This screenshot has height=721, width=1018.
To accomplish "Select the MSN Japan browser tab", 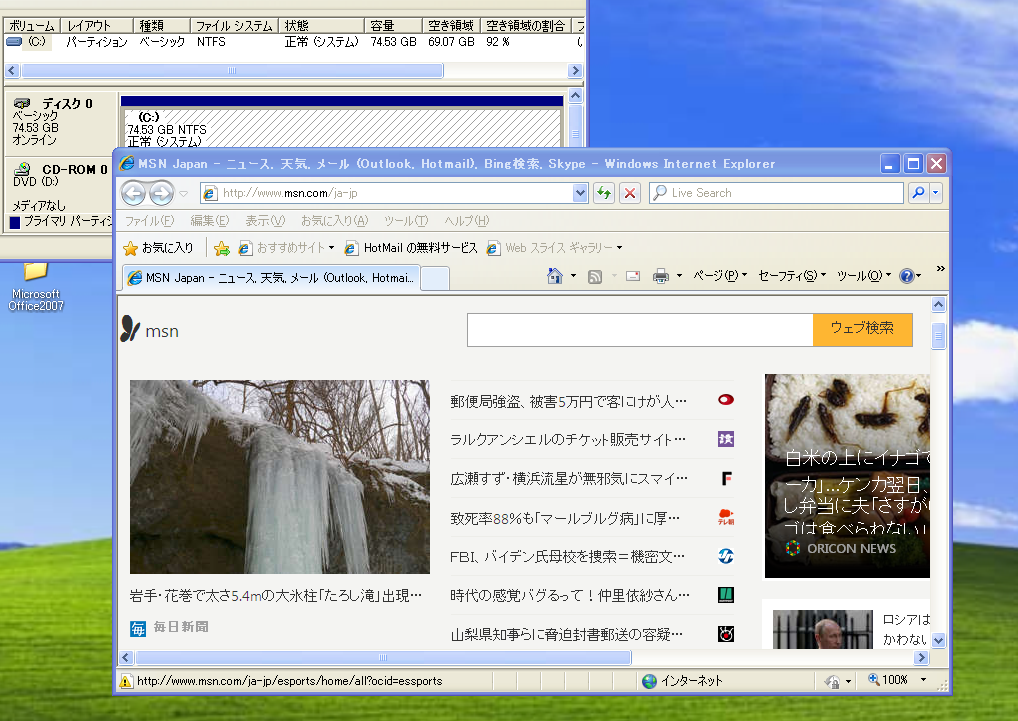I will (270, 277).
